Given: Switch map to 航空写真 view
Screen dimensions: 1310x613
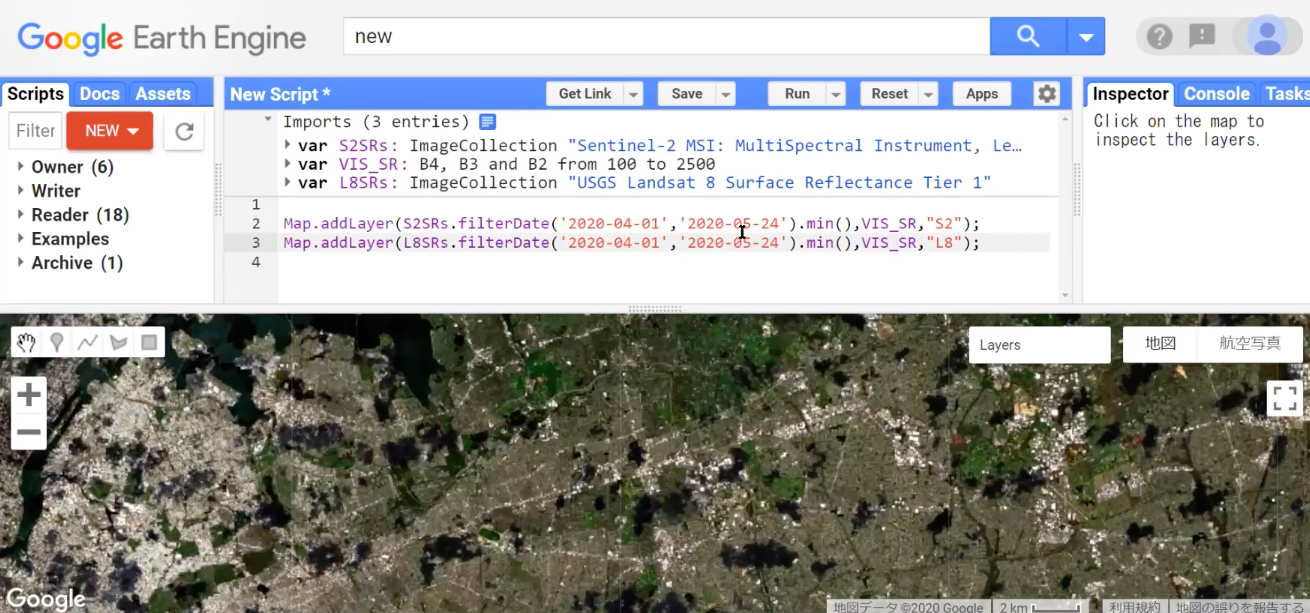Looking at the screenshot, I should click(1250, 343).
